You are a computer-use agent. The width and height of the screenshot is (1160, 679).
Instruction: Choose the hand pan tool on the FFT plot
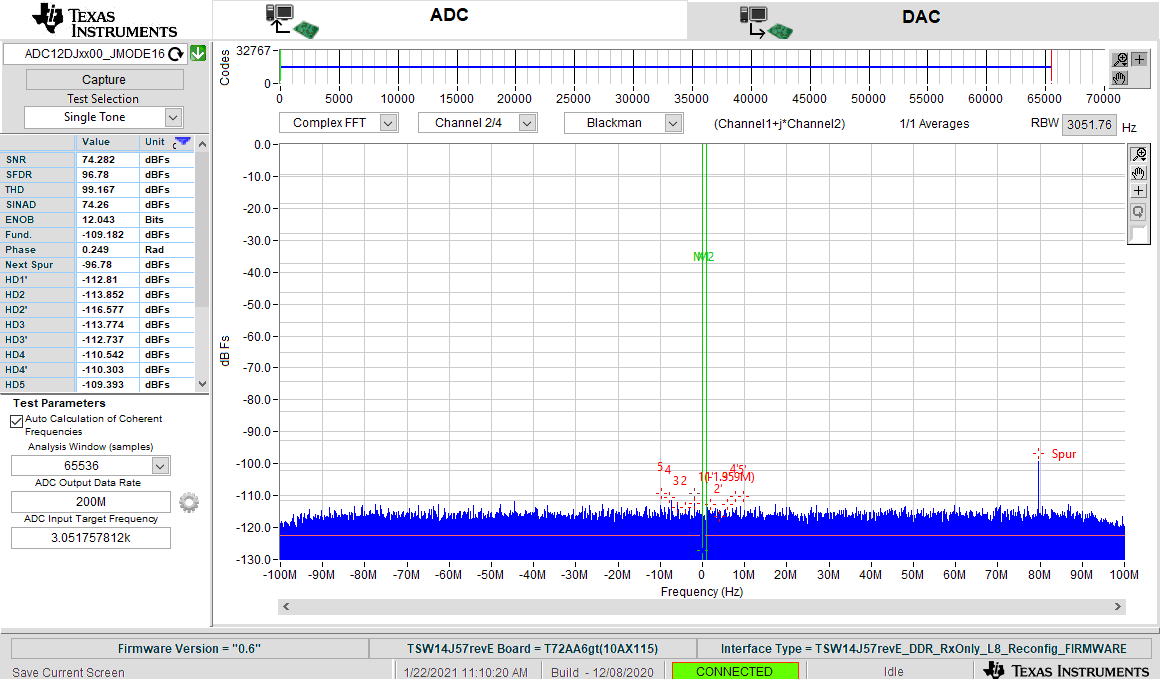(x=1138, y=173)
